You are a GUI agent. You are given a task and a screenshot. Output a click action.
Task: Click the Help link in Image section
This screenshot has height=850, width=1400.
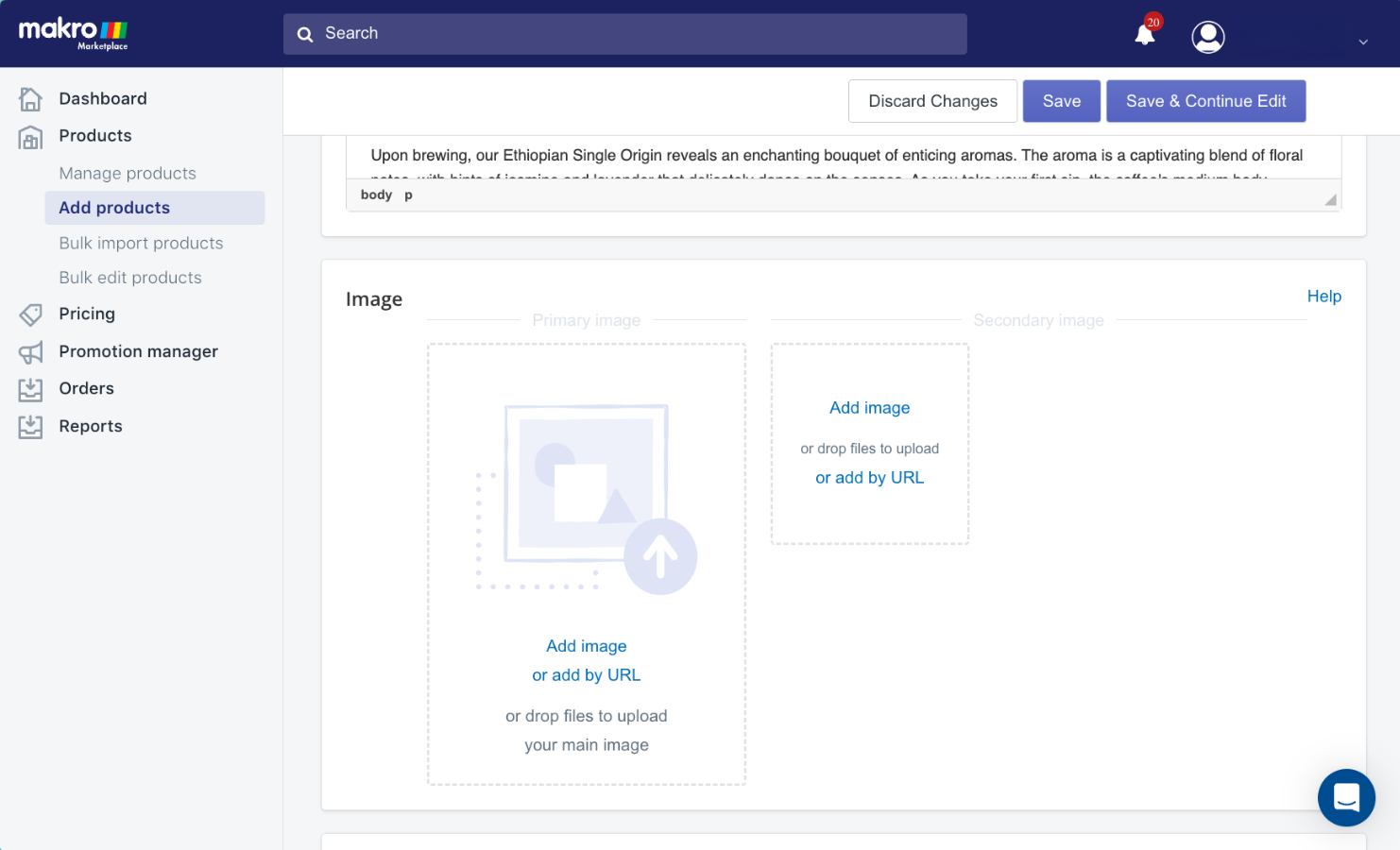(1324, 297)
